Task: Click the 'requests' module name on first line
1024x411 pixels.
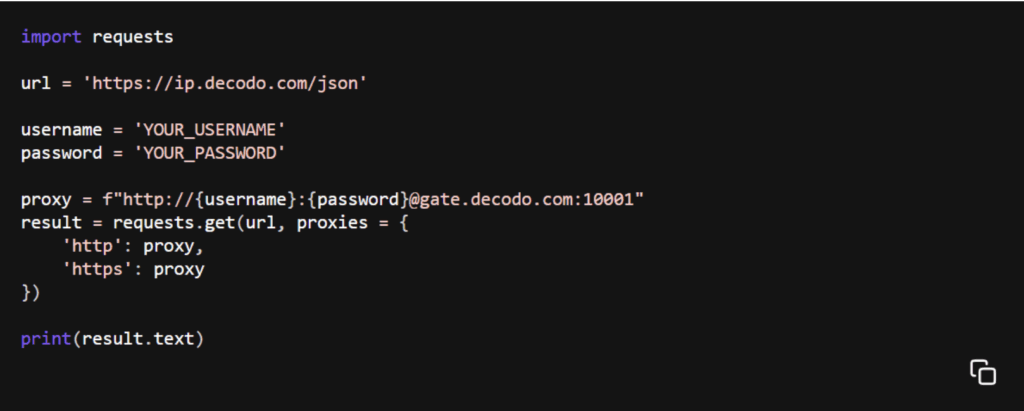Action: tap(132, 37)
